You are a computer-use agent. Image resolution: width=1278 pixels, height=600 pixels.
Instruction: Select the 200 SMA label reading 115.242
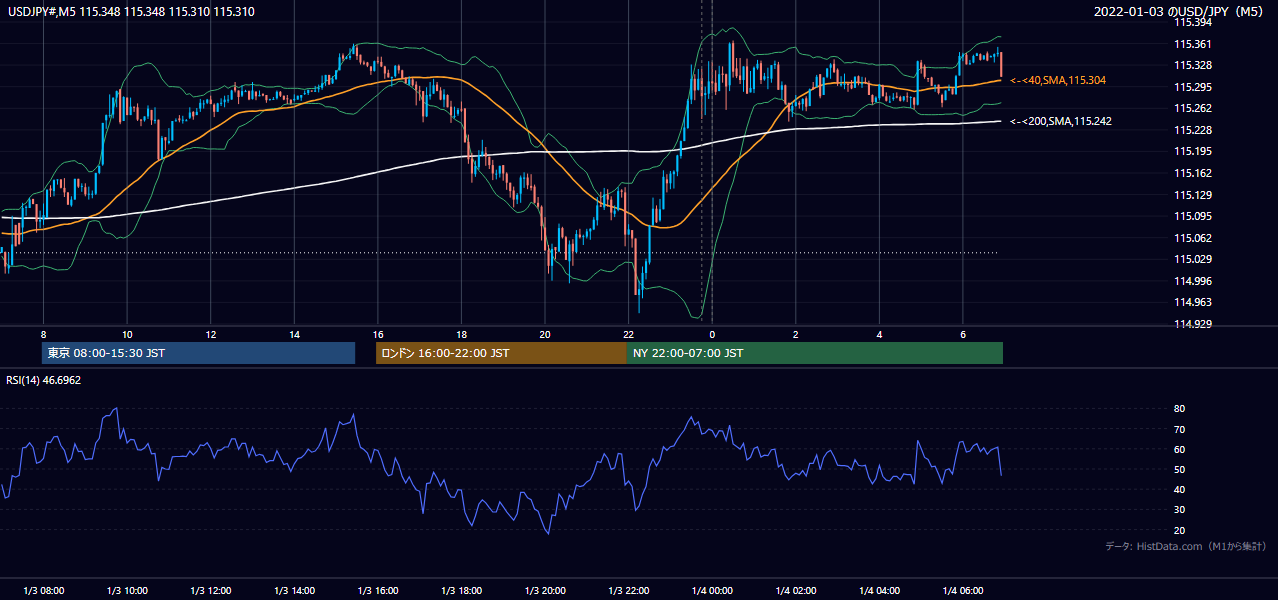click(x=1062, y=121)
